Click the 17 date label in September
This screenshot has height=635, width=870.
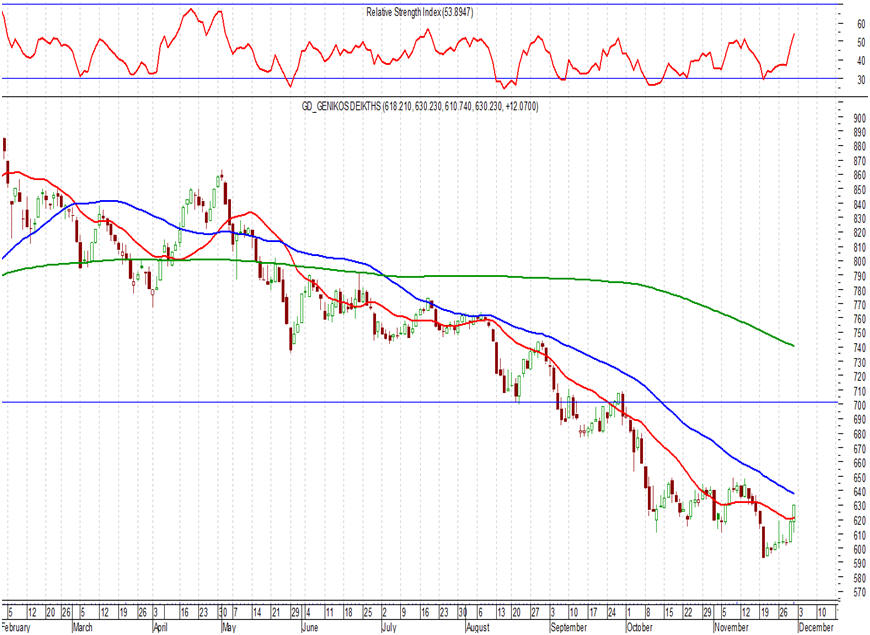click(x=593, y=612)
